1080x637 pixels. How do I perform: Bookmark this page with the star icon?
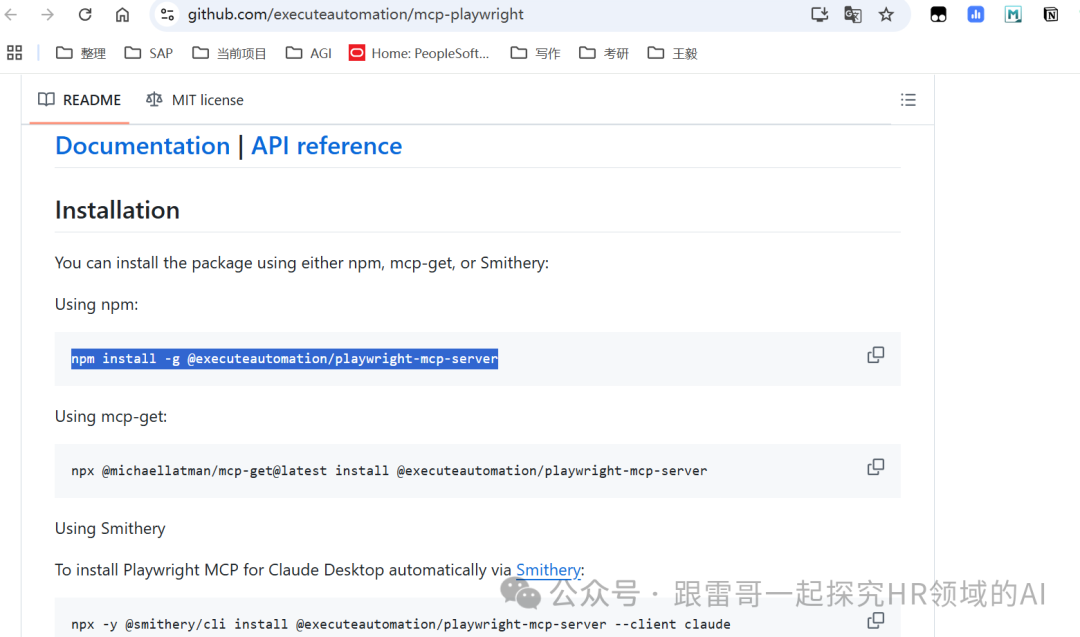click(886, 14)
